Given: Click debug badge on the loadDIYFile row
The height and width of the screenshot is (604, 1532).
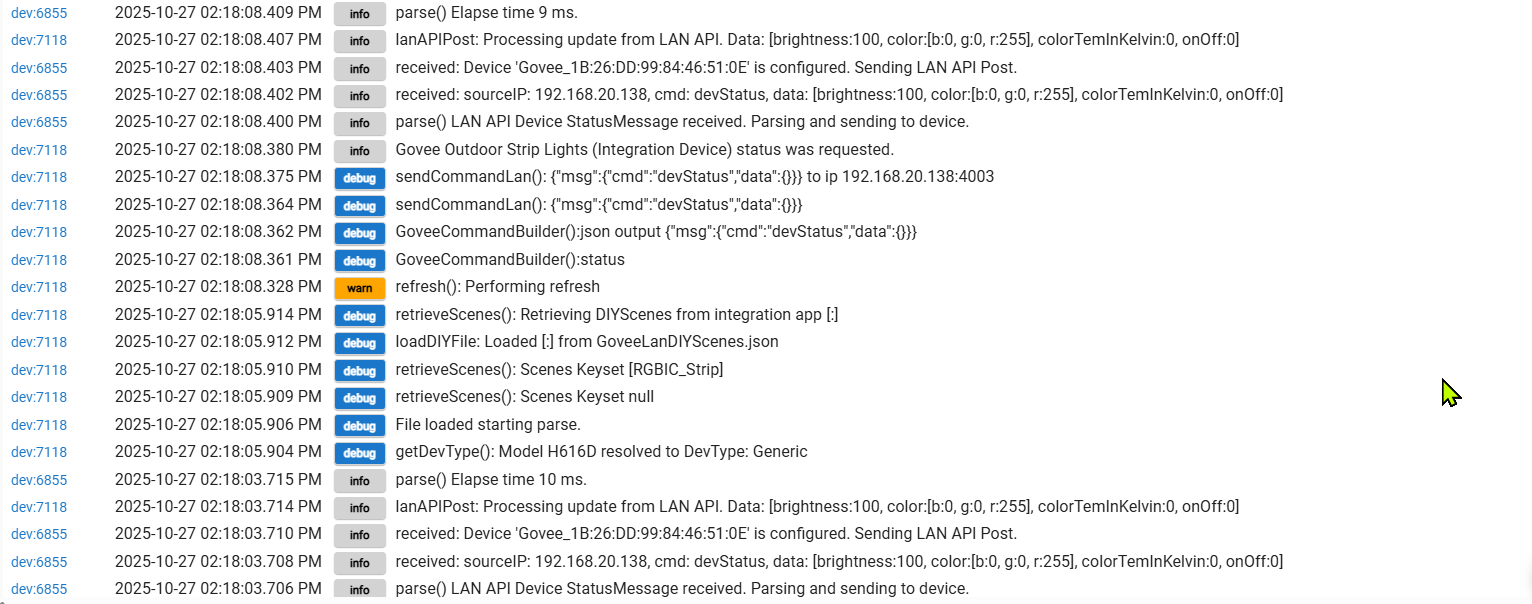Looking at the screenshot, I should [x=359, y=343].
